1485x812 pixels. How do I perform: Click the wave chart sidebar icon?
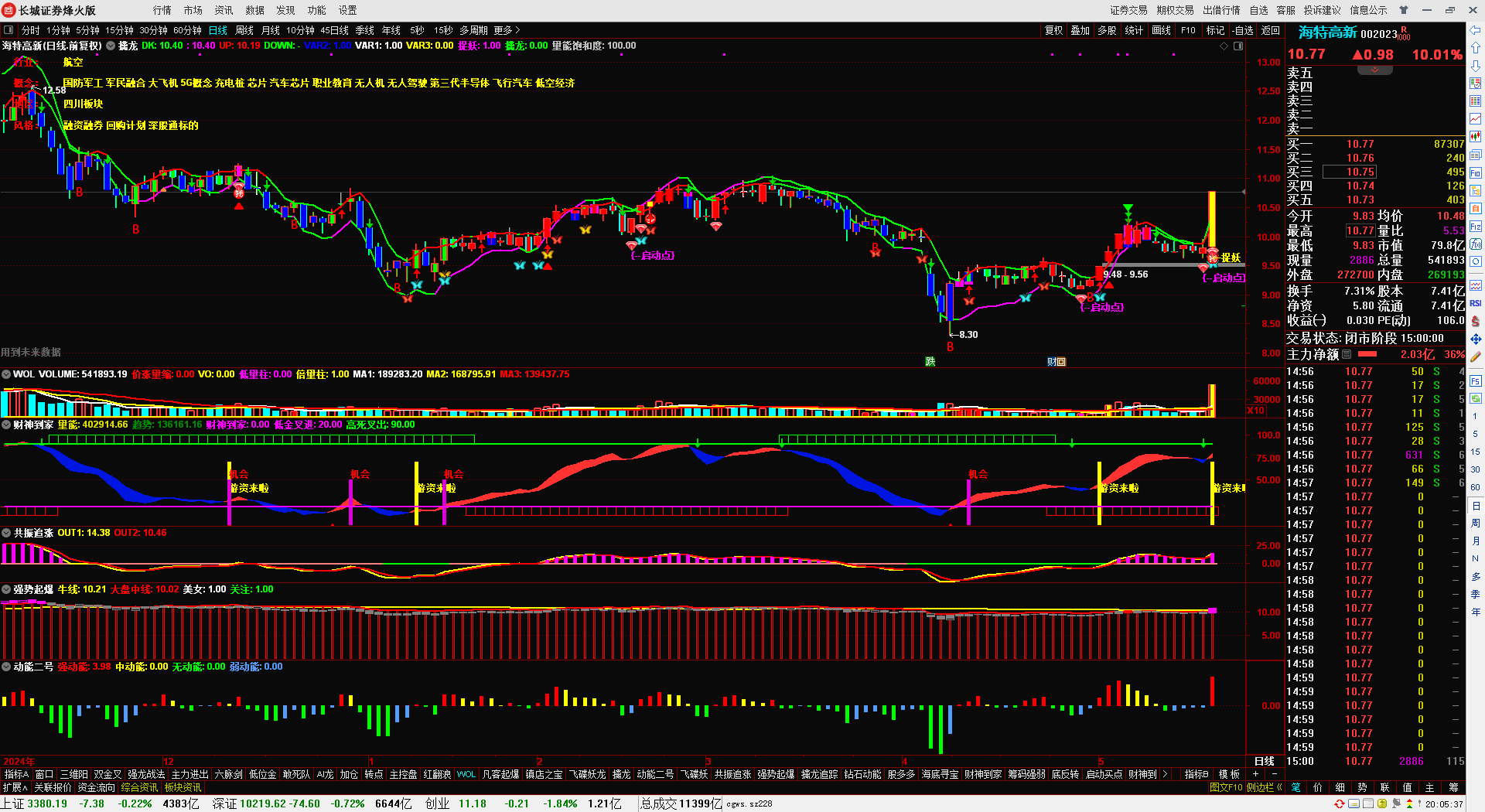point(1476,285)
